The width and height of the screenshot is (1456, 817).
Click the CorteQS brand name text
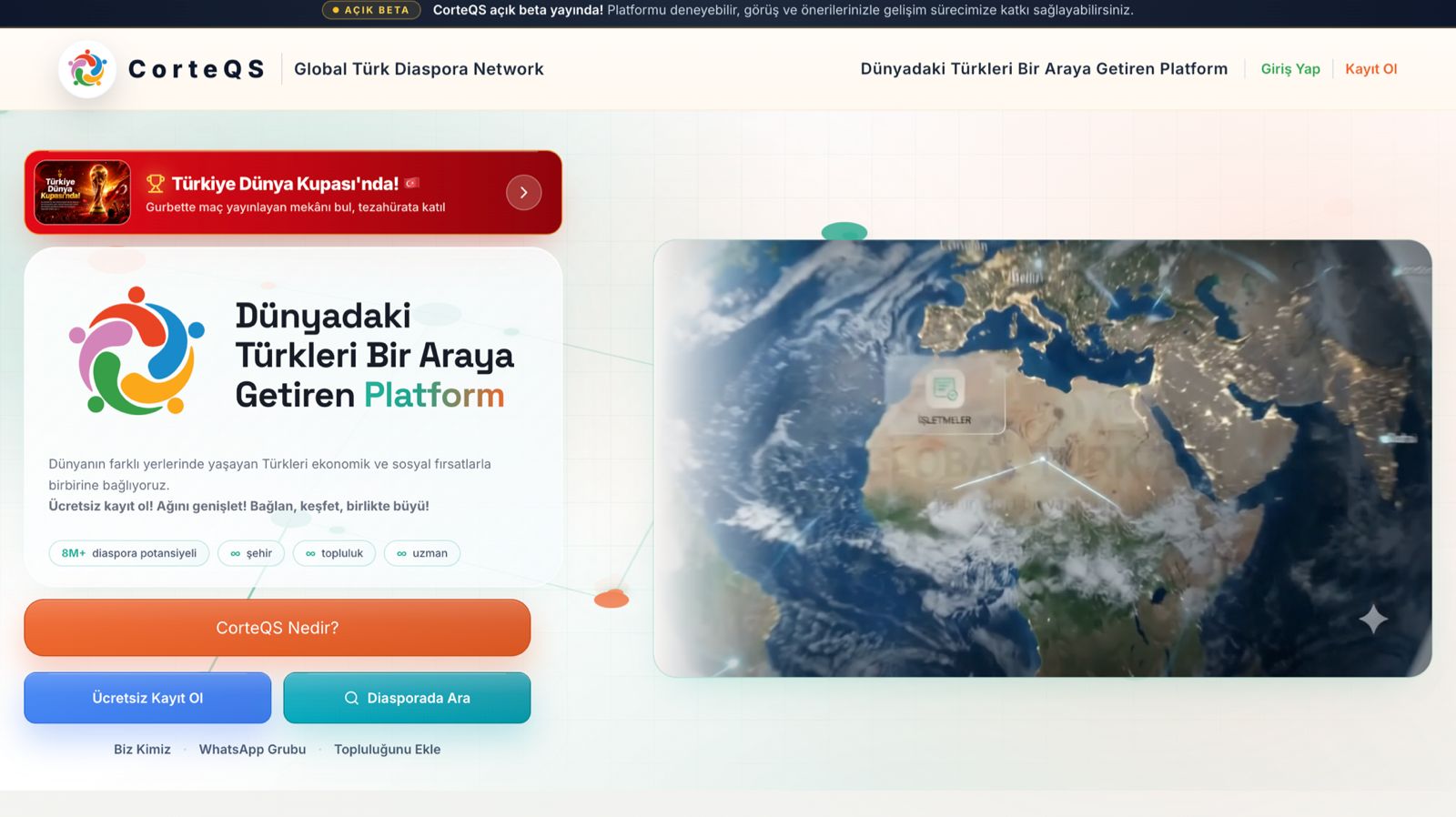pyautogui.click(x=197, y=69)
